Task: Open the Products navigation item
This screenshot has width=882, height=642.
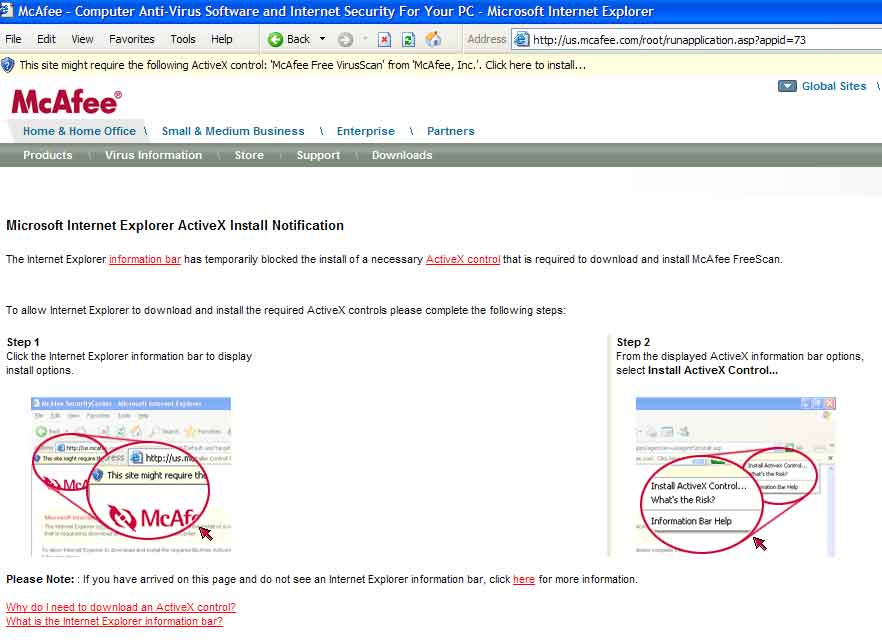Action: point(48,155)
